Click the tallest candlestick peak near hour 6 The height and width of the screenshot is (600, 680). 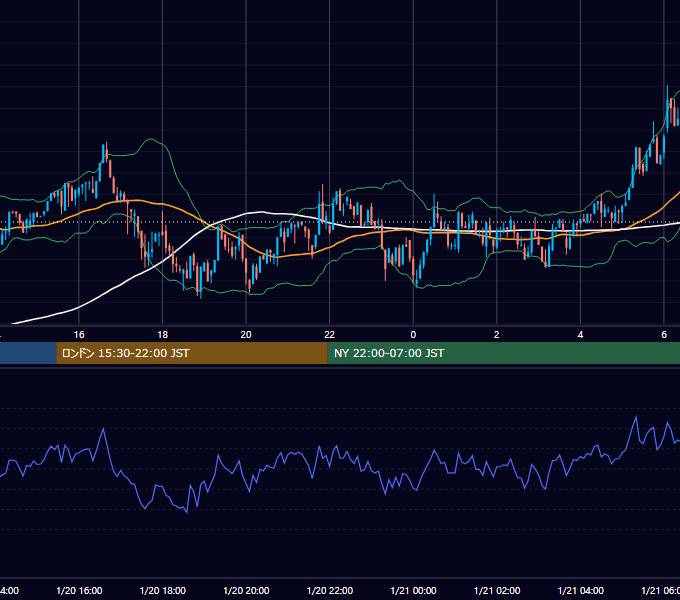[667, 87]
